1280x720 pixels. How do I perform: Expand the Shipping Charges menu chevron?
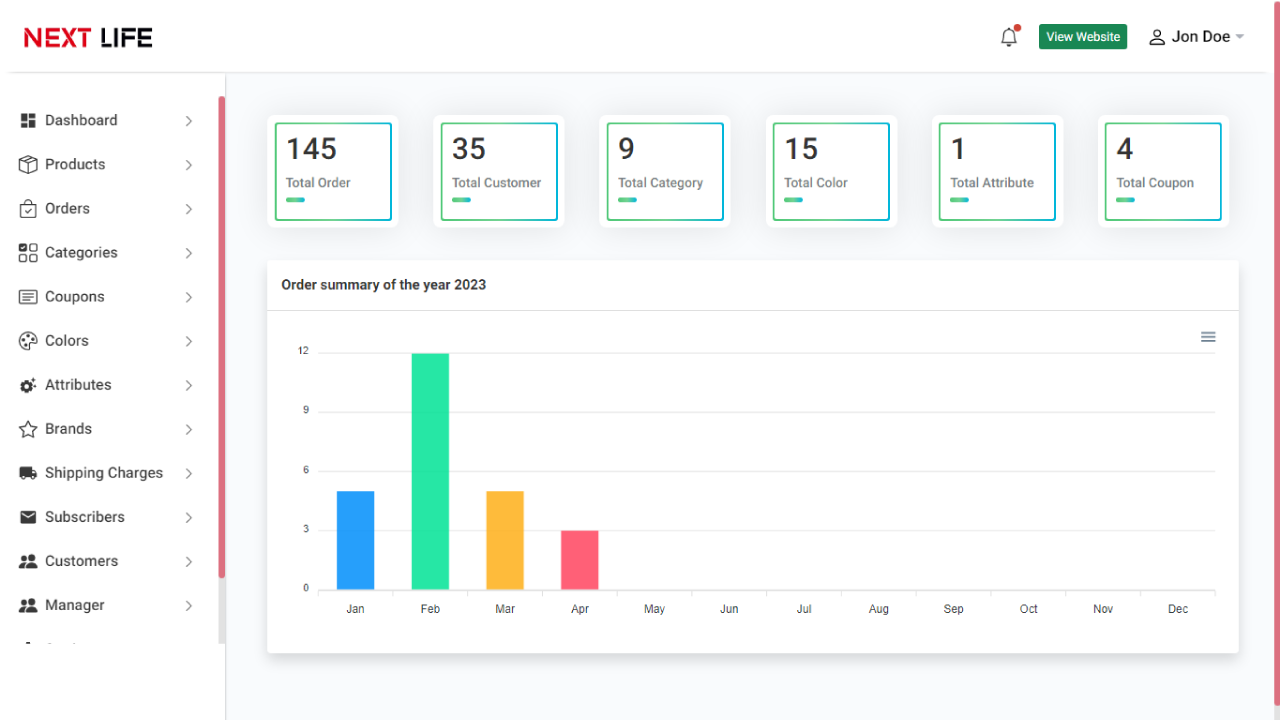point(188,473)
